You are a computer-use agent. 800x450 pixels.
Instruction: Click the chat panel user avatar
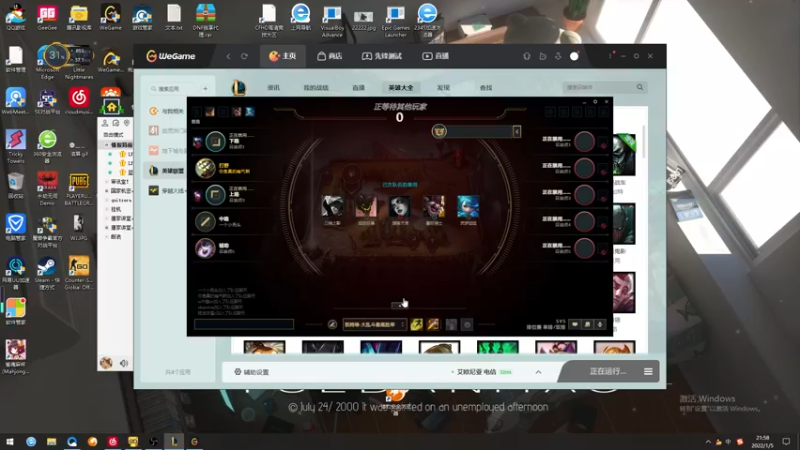106,363
